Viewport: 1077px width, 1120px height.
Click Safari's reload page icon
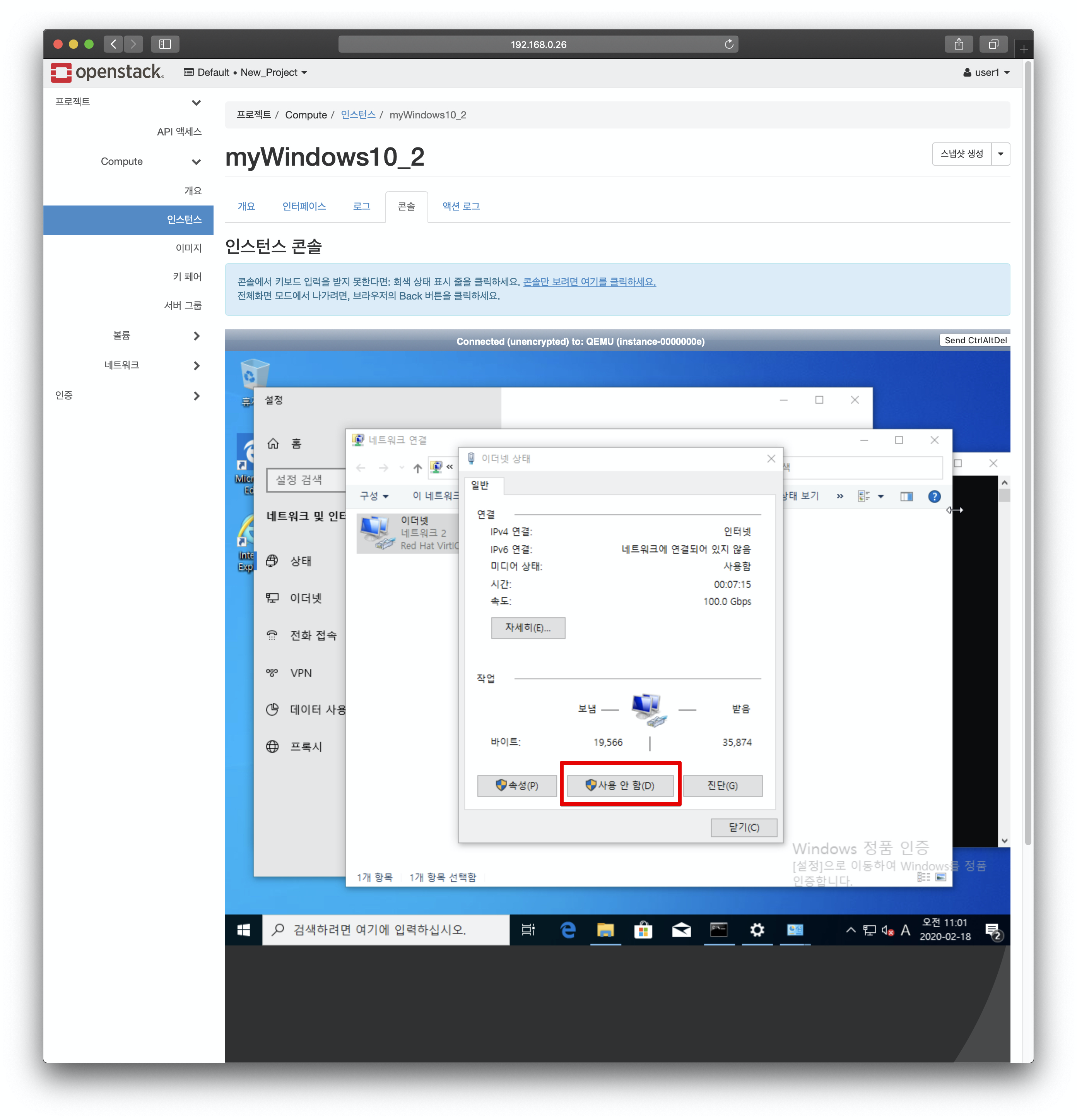coord(729,45)
